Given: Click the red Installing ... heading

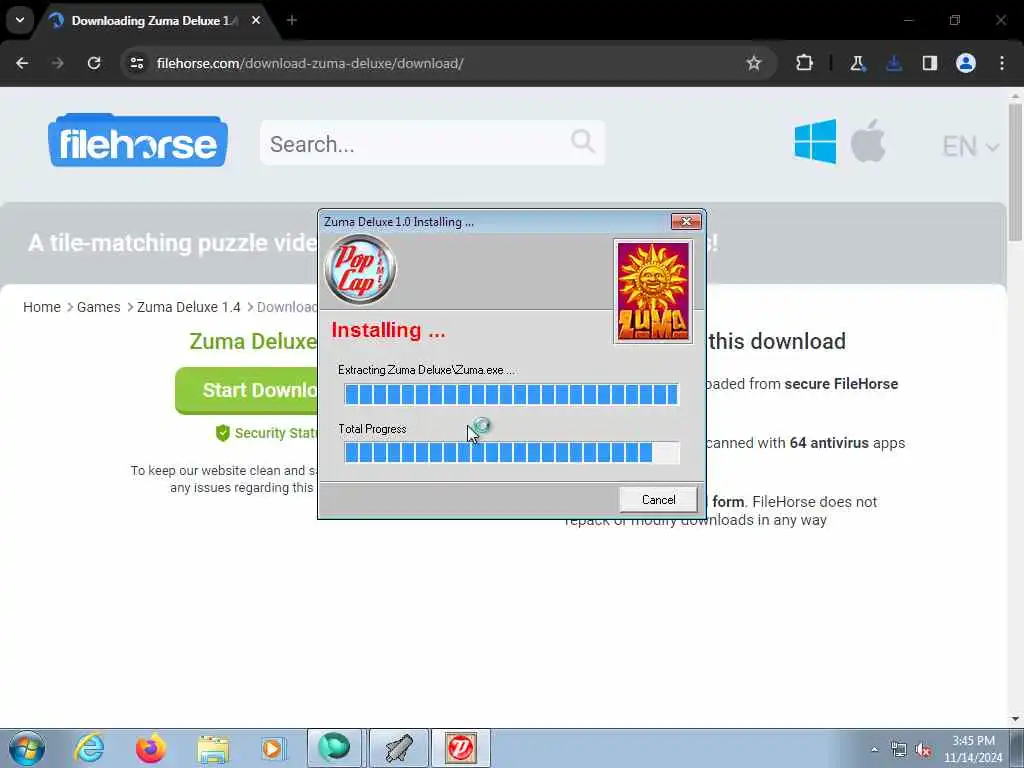Looking at the screenshot, I should tap(389, 330).
